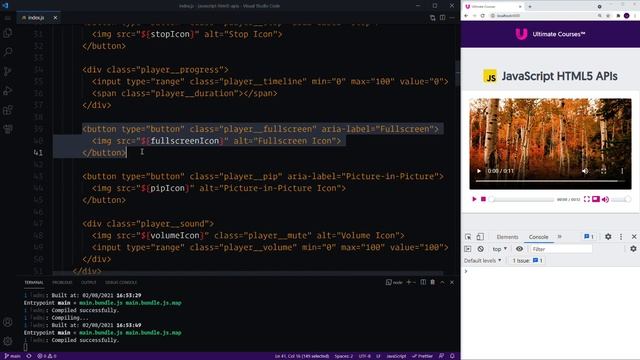Open the Default levels dropdown
The image size is (640, 360).
[482, 260]
